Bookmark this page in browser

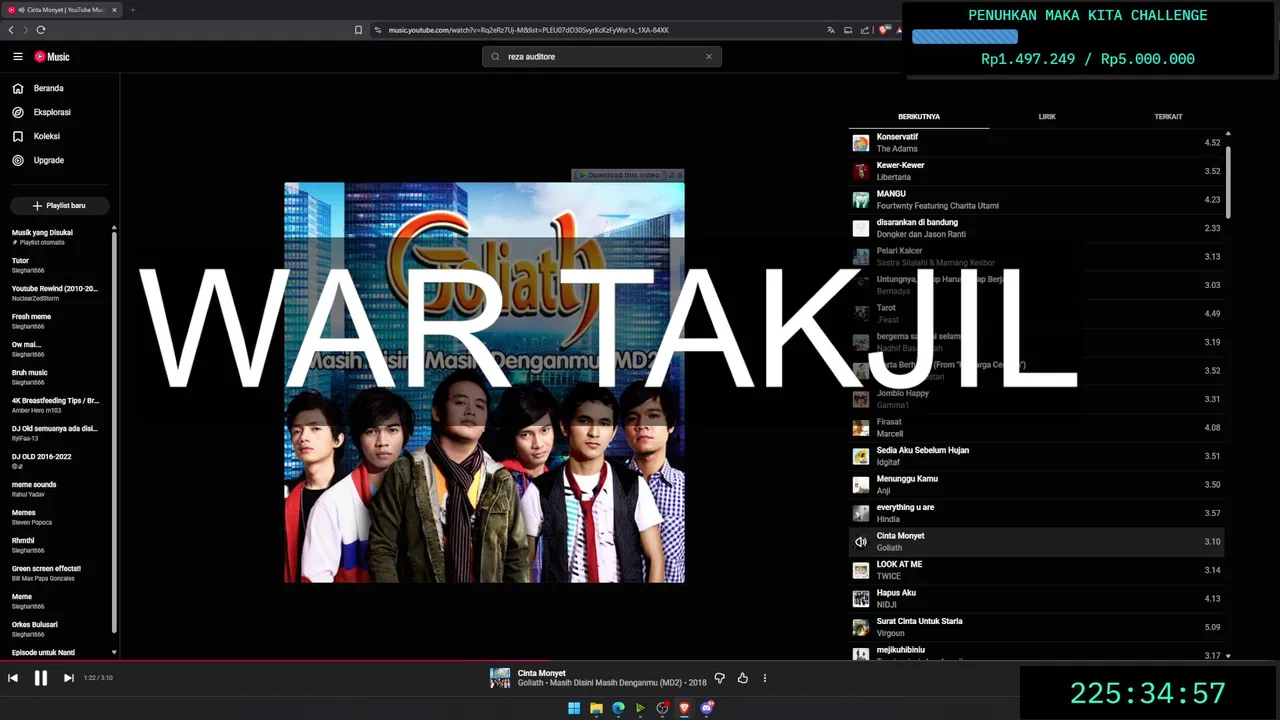click(358, 30)
